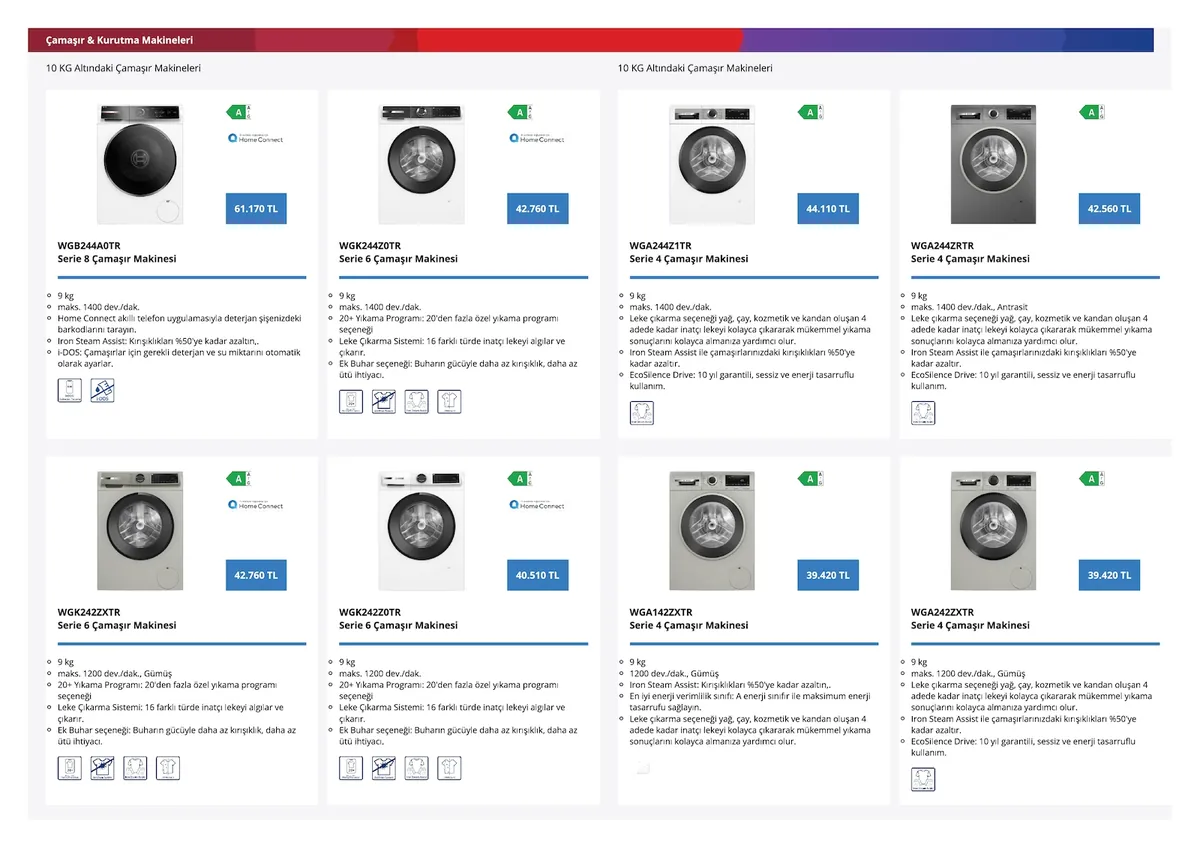Image resolution: width=1200 pixels, height=848 pixels.
Task: Open the WGK242Z0TR washing machine image
Action: (x=422, y=531)
